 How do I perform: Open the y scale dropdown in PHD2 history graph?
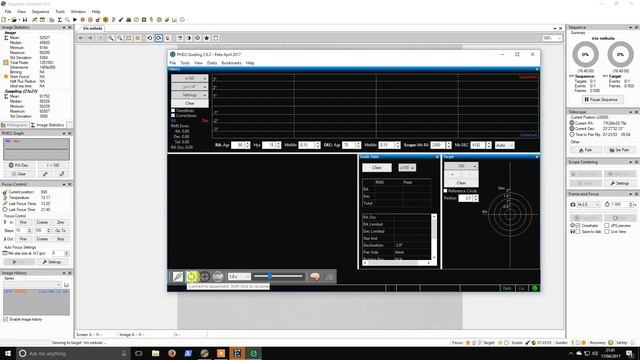(190, 87)
